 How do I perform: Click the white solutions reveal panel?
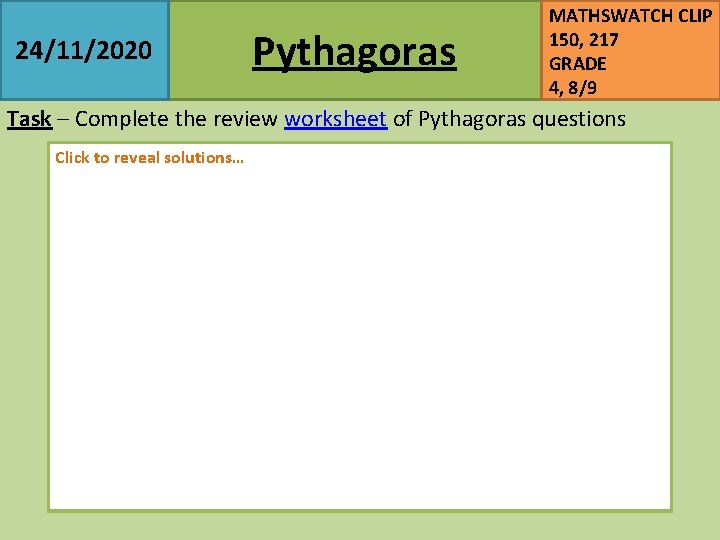360,327
